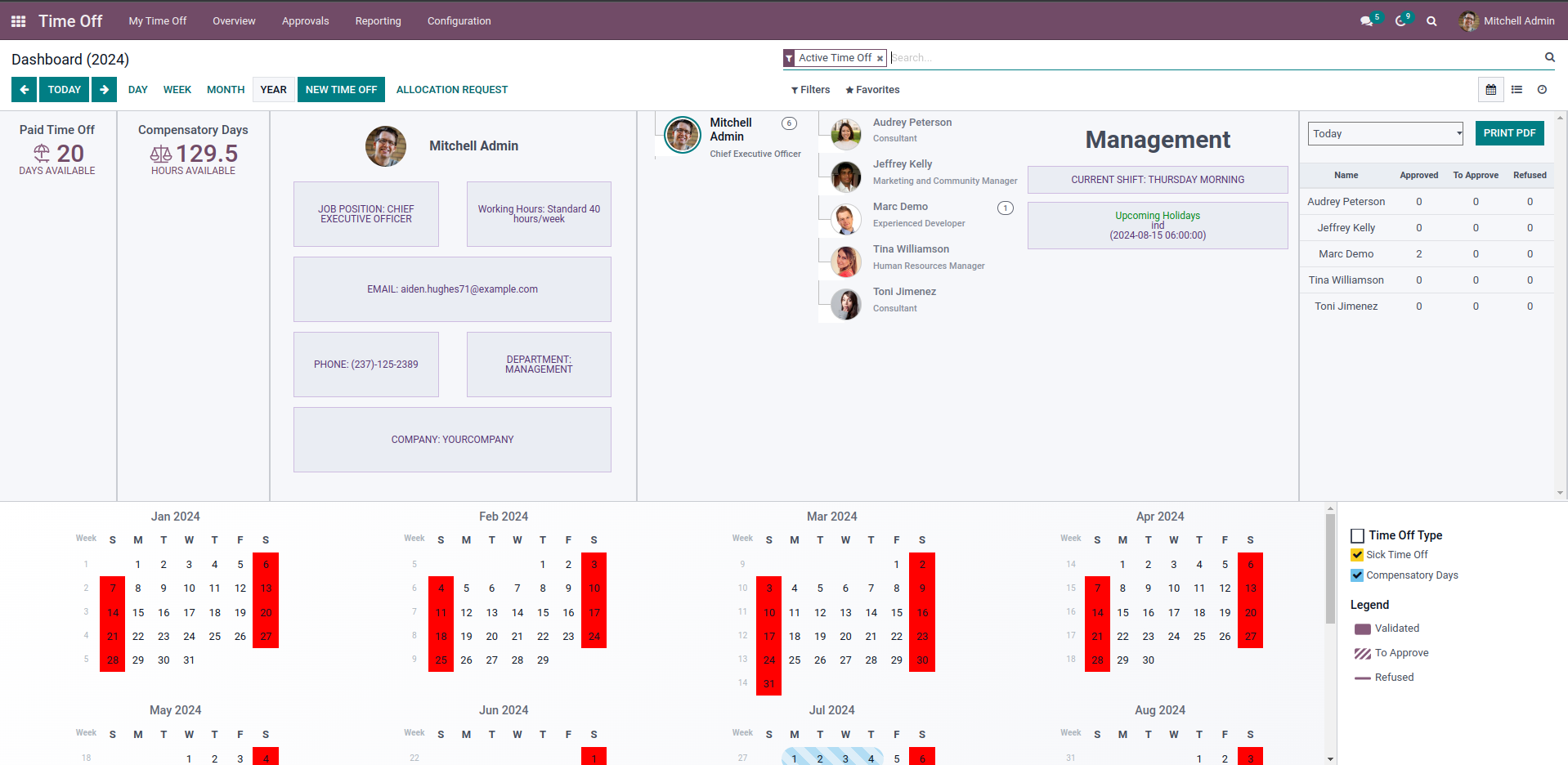Switch to DAY view
The width and height of the screenshot is (1568, 765).
138,90
